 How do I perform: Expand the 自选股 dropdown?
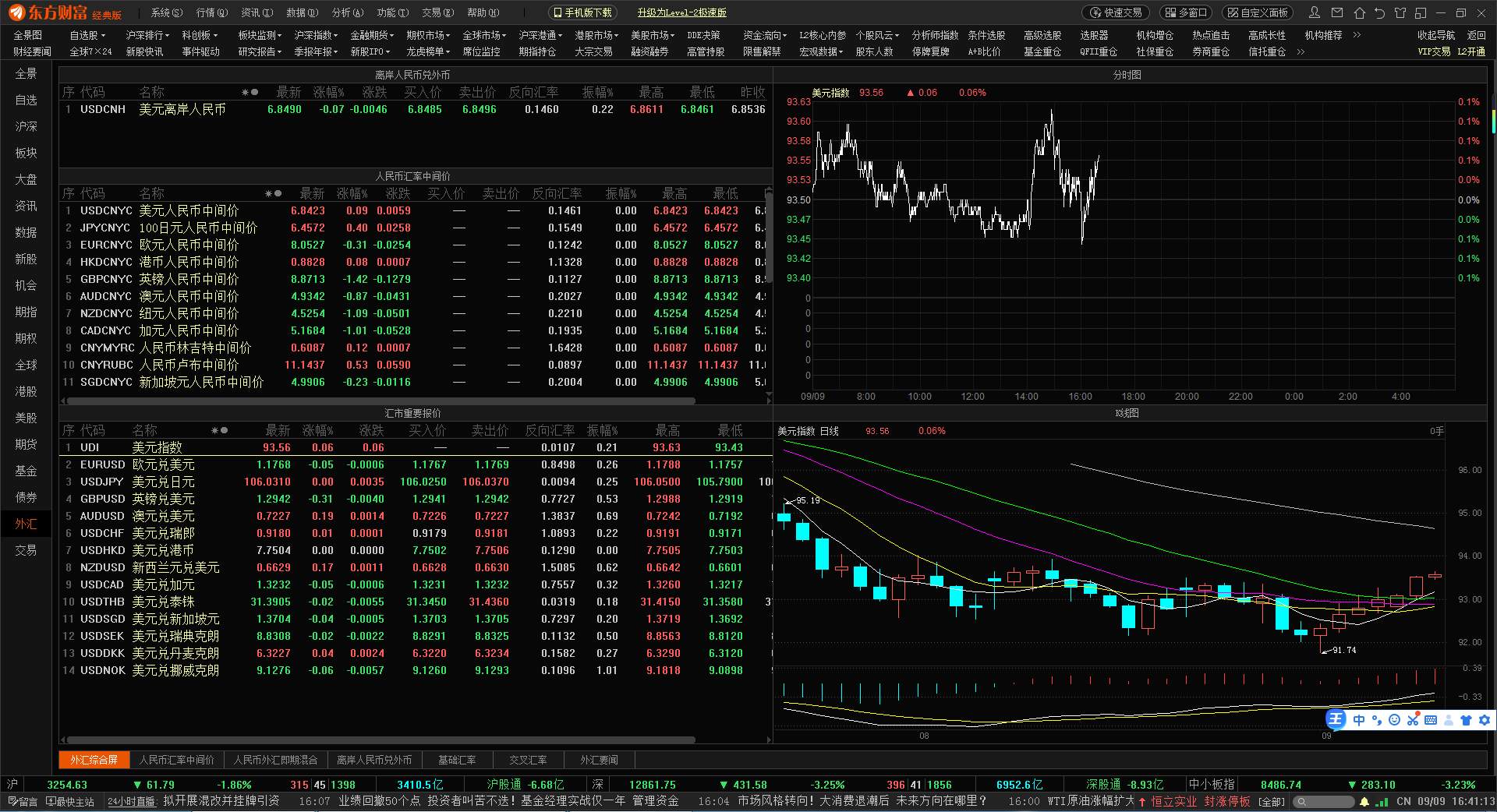click(87, 35)
